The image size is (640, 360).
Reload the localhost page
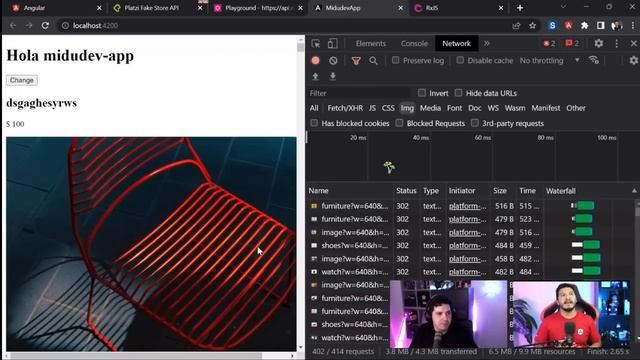click(x=45, y=25)
